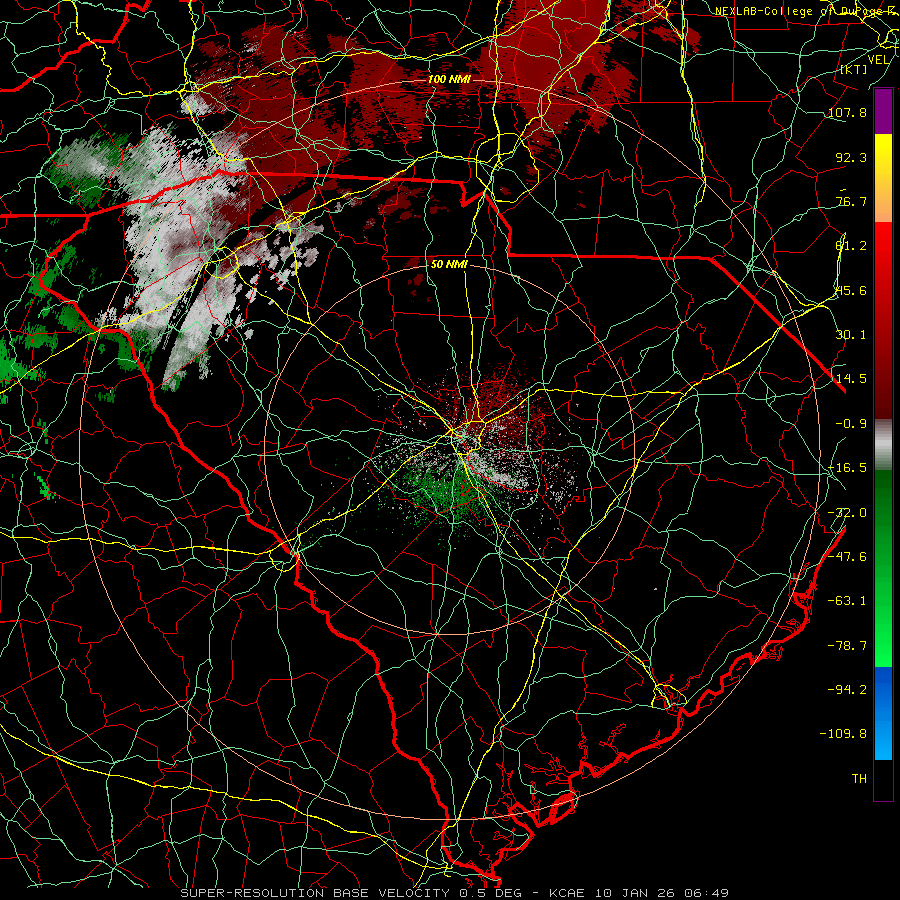Viewport: 900px width, 900px height.
Task: Click the 92.3 legend value
Action: [851, 157]
